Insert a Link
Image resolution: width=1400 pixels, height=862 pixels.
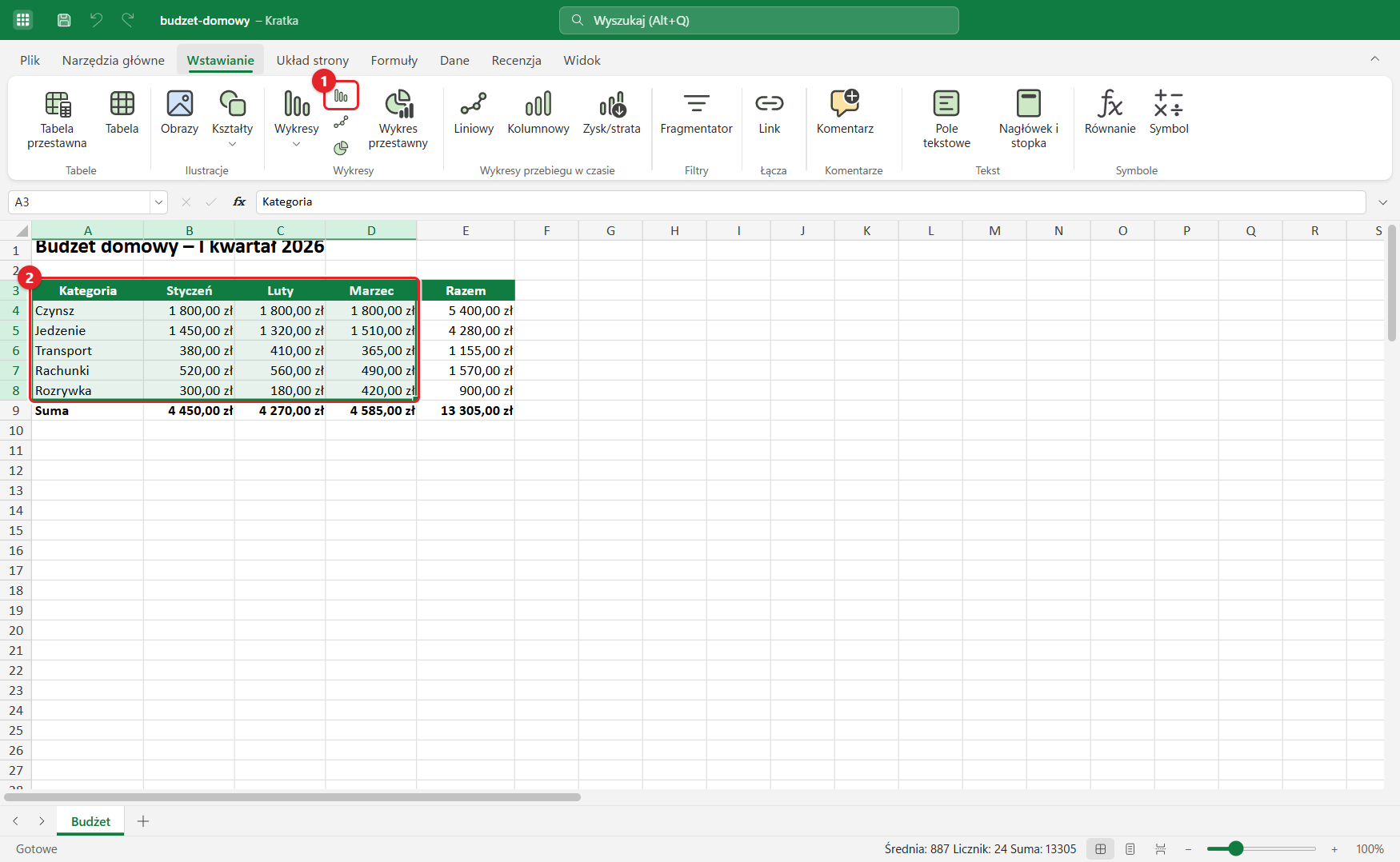tap(770, 112)
